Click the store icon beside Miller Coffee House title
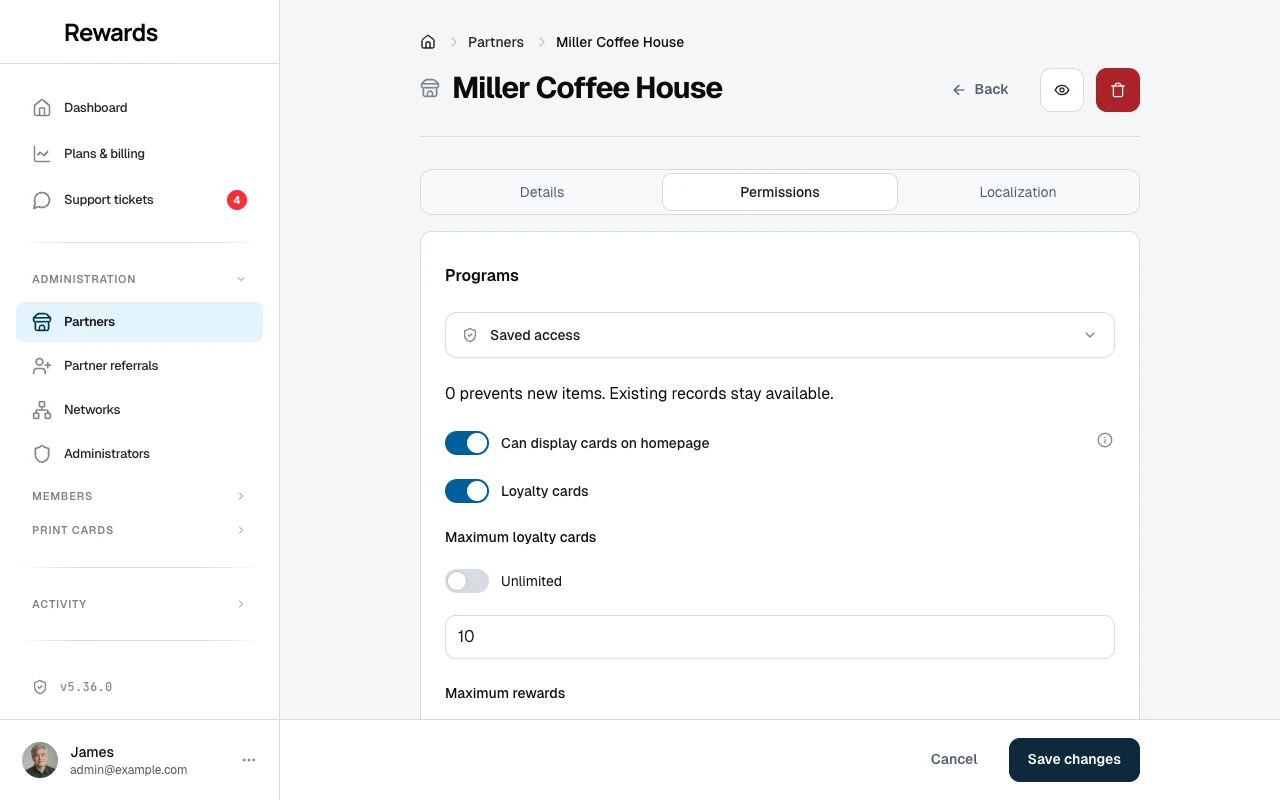 pyautogui.click(x=430, y=88)
